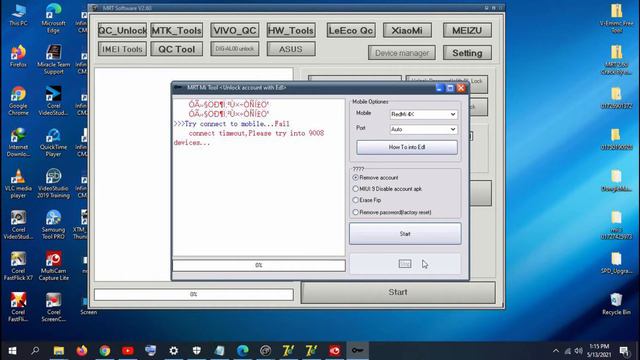
Task: Open VIVO_QC tab in MRT Software
Action: pyautogui.click(x=235, y=30)
